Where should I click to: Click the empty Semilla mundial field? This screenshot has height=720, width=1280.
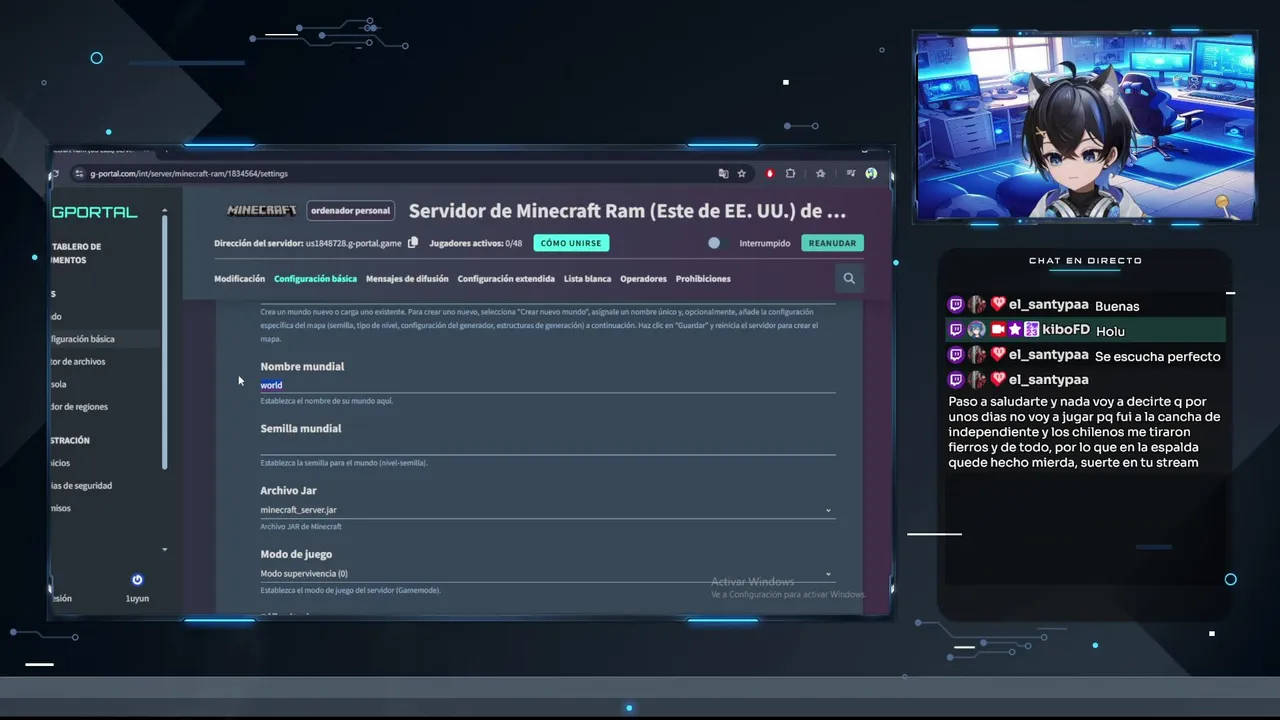pos(546,447)
